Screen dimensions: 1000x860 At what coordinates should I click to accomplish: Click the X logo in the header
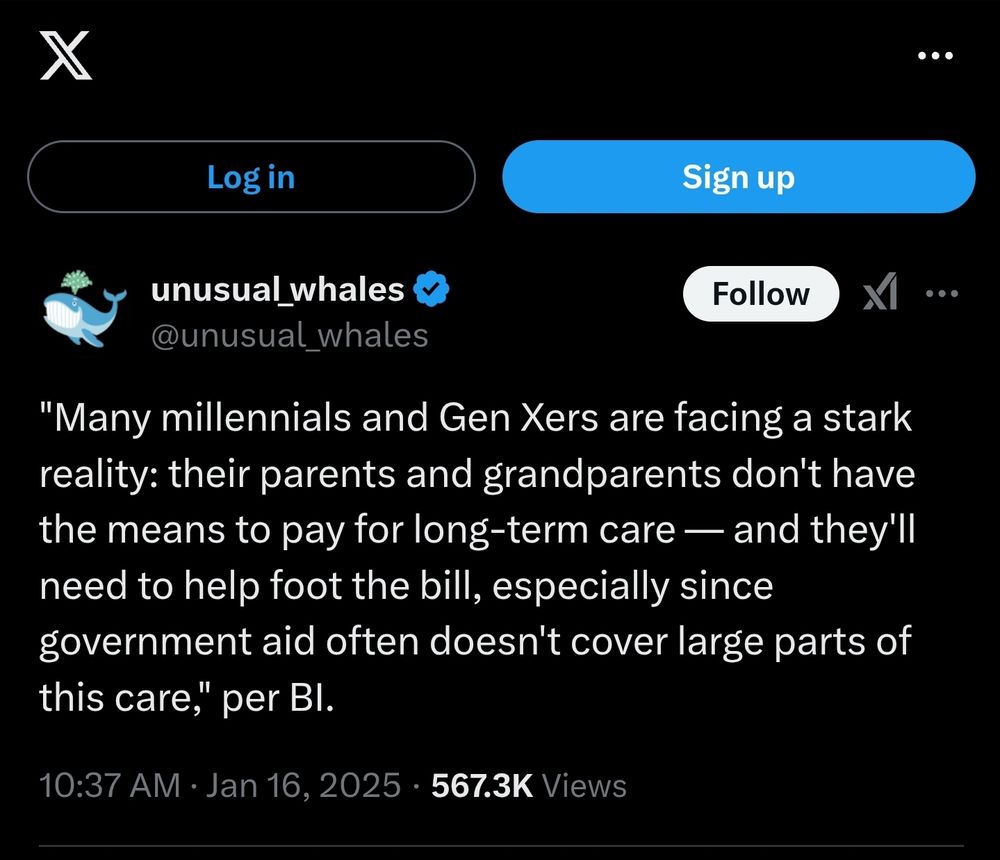pyautogui.click(x=66, y=56)
